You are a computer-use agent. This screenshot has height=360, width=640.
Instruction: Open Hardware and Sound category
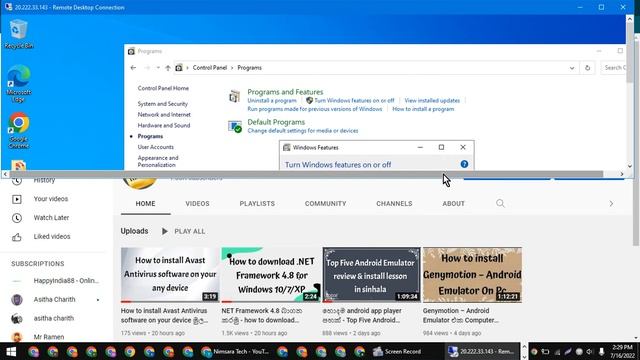point(164,125)
